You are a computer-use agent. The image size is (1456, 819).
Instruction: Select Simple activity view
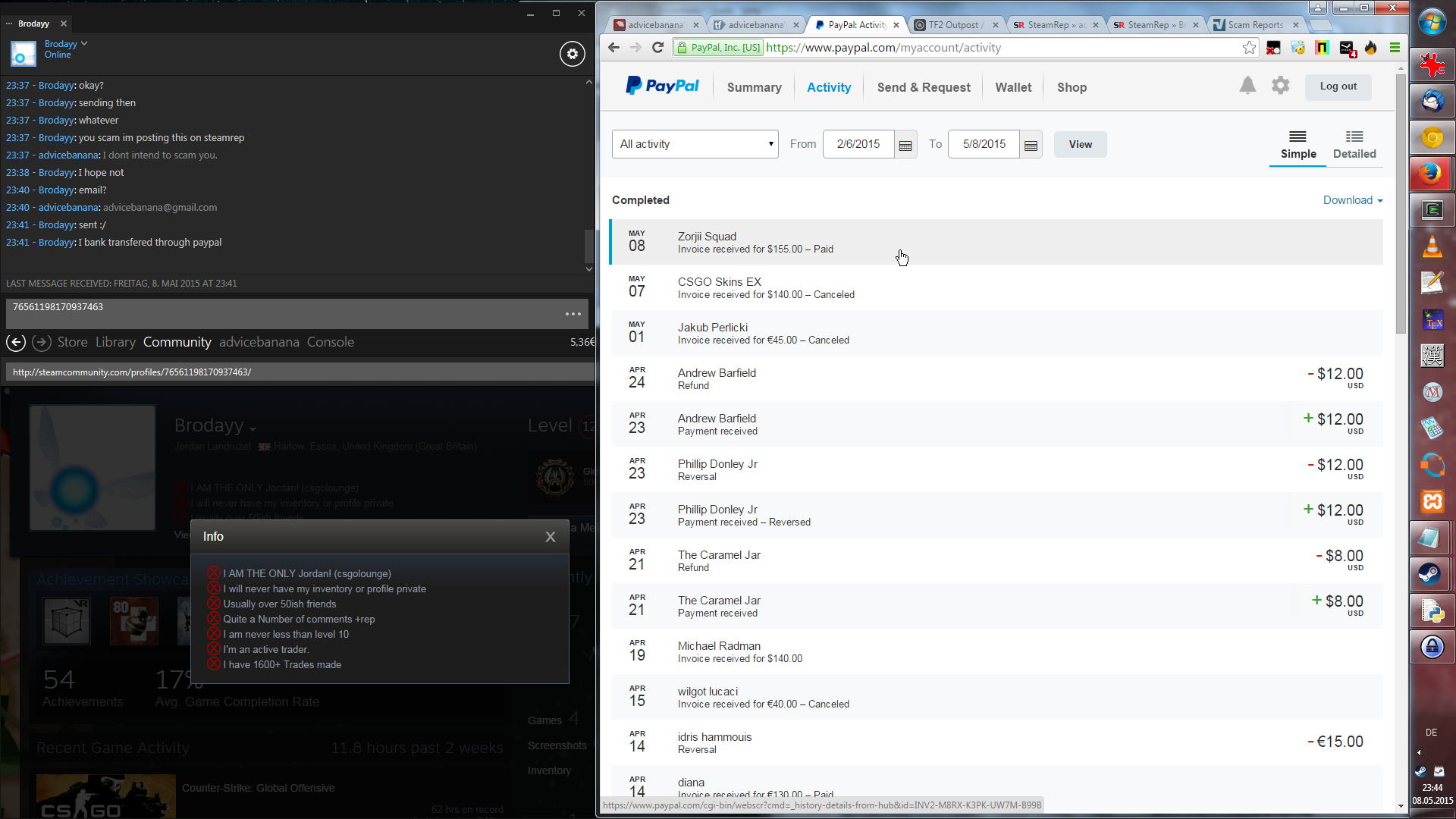[x=1298, y=144]
